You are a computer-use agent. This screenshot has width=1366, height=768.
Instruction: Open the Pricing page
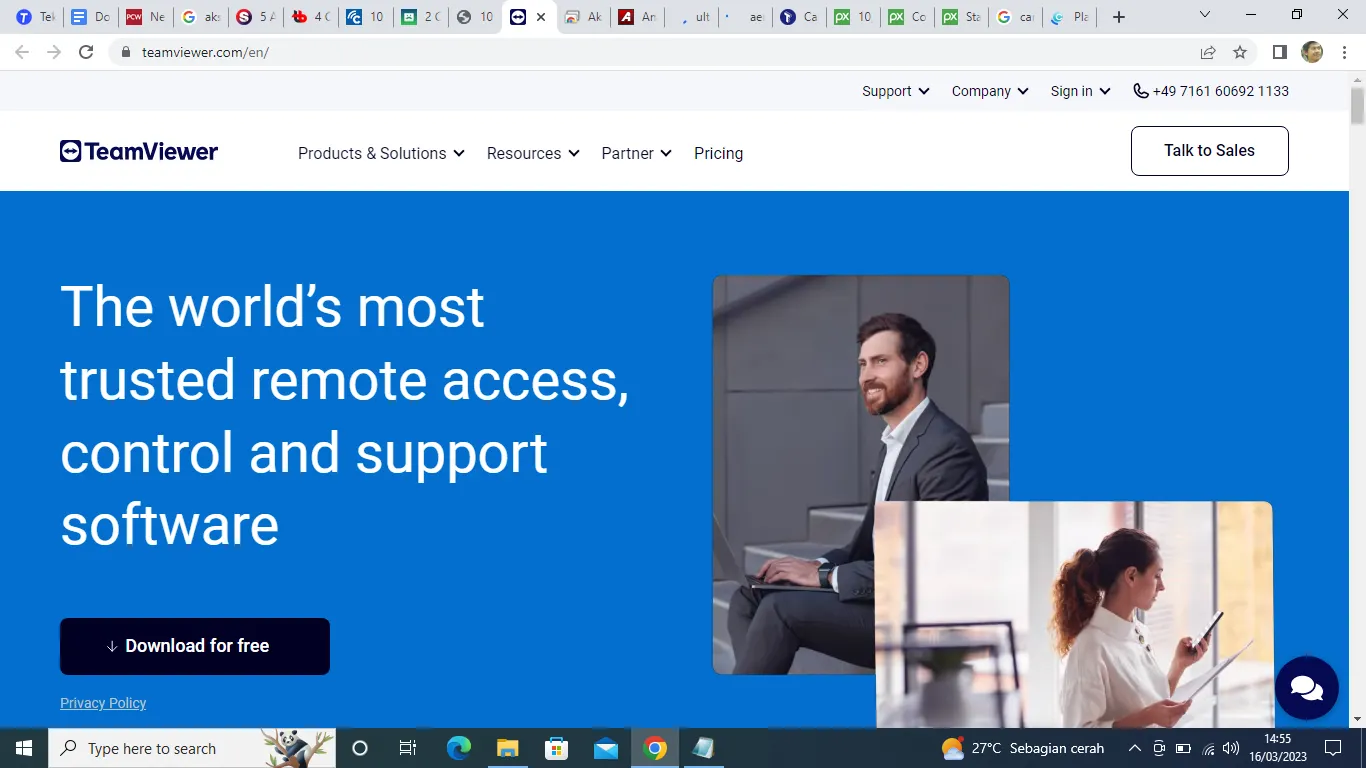coord(718,153)
